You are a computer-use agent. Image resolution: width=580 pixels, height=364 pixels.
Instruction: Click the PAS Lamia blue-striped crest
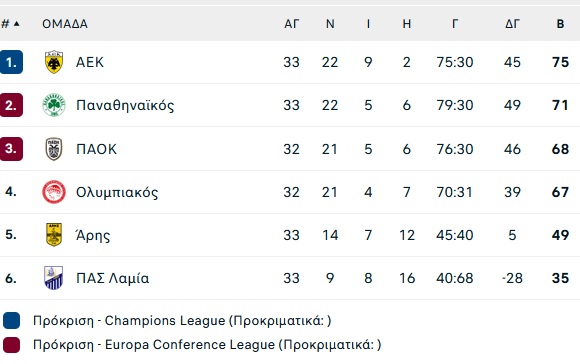point(54,278)
